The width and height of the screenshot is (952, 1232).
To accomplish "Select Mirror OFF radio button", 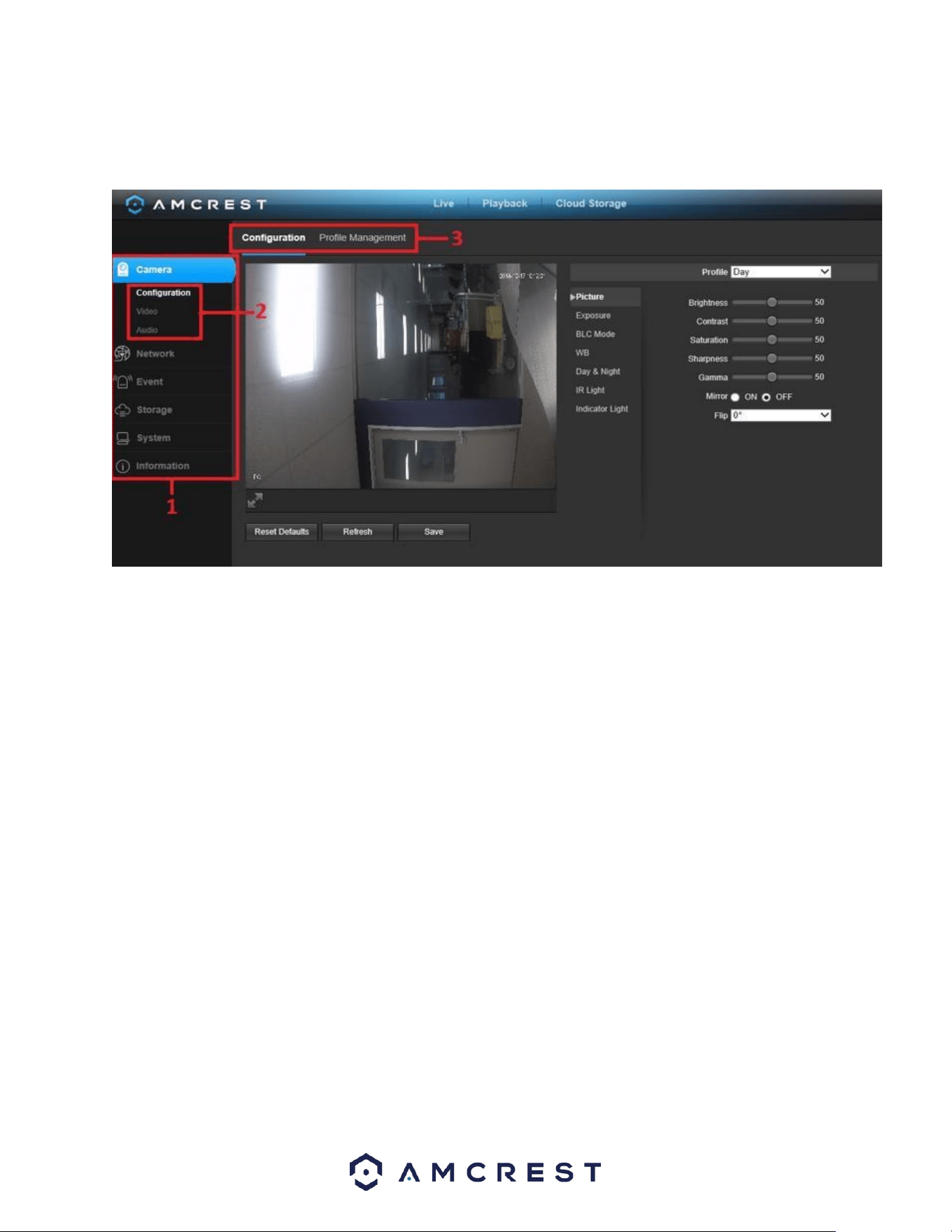I will pos(767,397).
